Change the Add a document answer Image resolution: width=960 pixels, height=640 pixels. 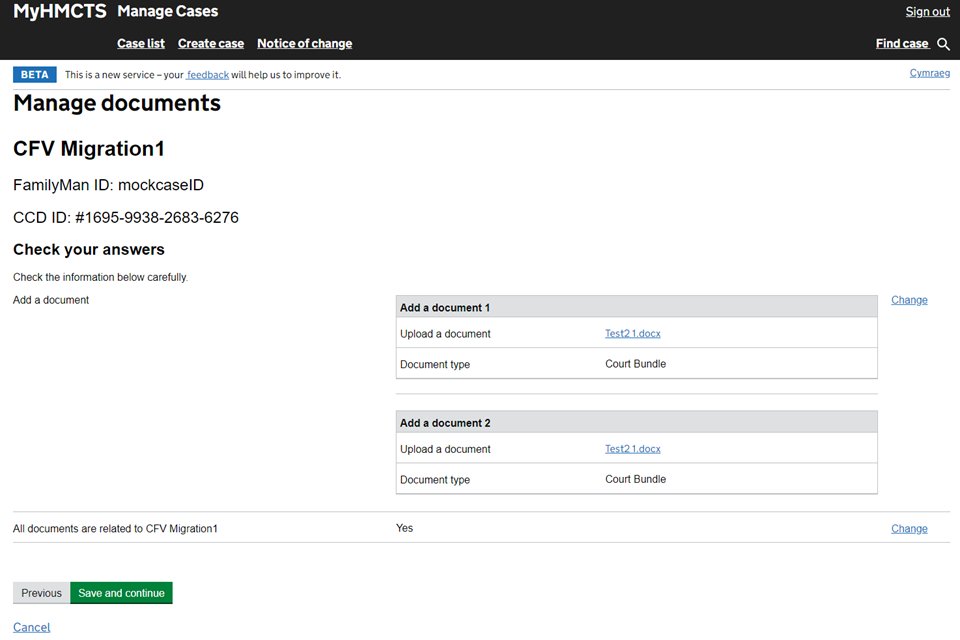(909, 300)
